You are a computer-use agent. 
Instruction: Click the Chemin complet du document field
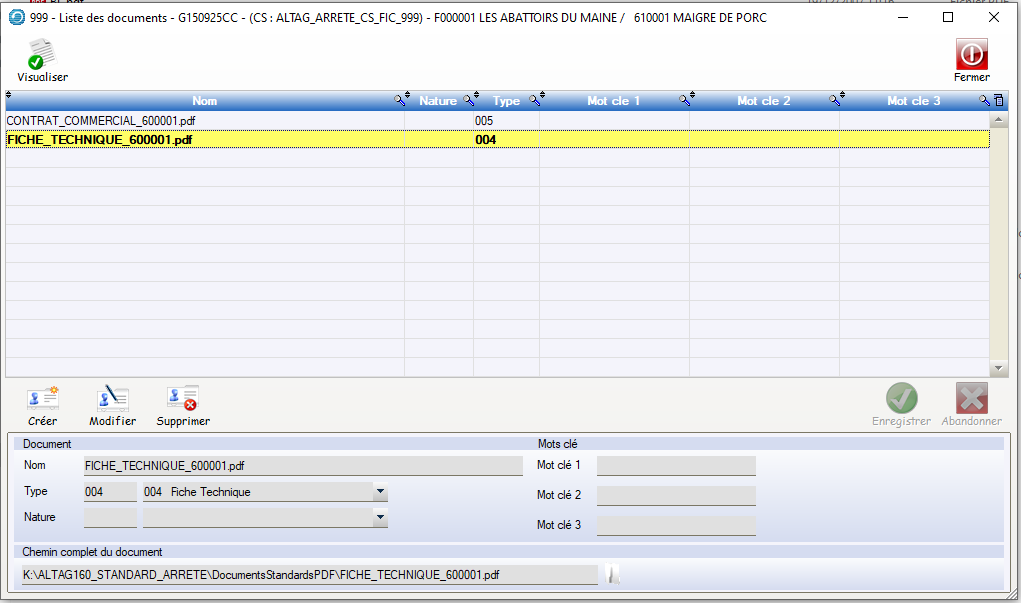coord(310,575)
